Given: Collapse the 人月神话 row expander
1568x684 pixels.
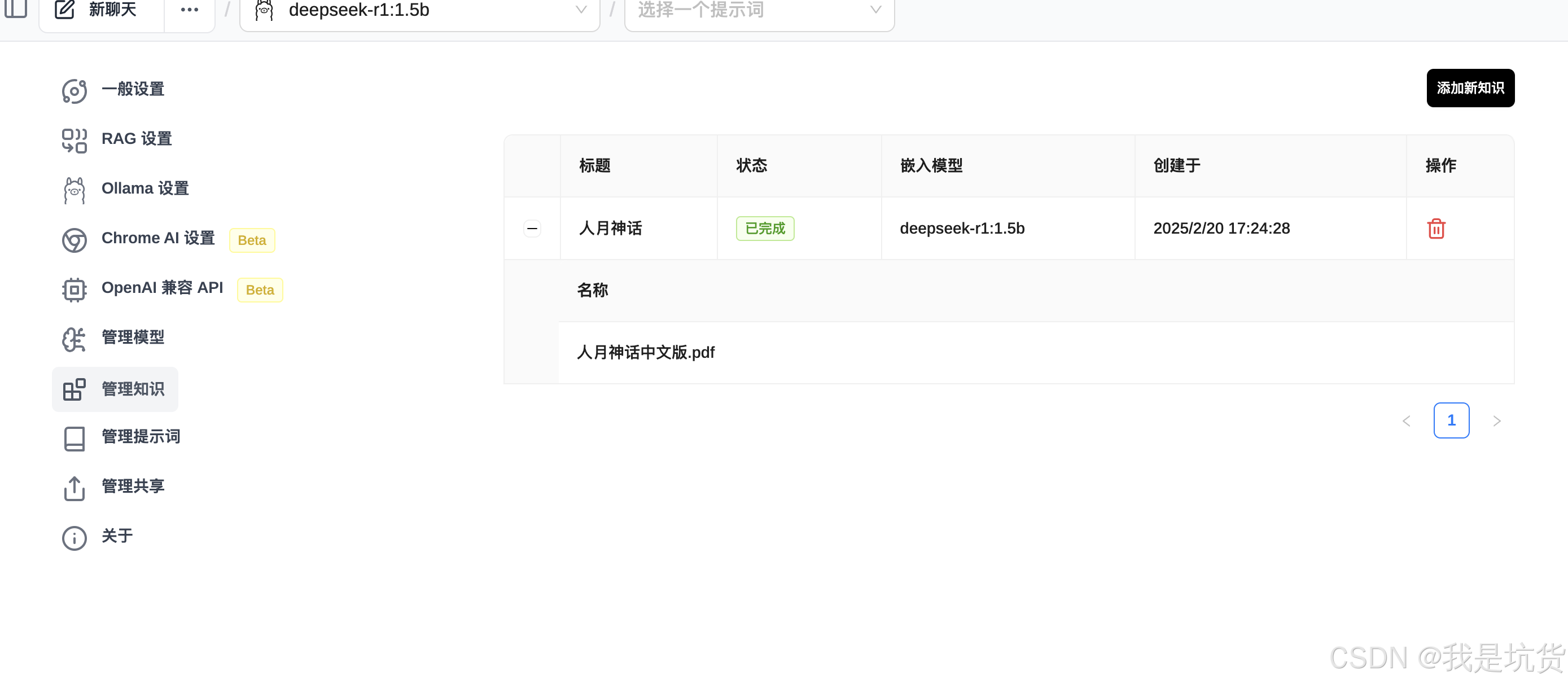Looking at the screenshot, I should tap(532, 229).
